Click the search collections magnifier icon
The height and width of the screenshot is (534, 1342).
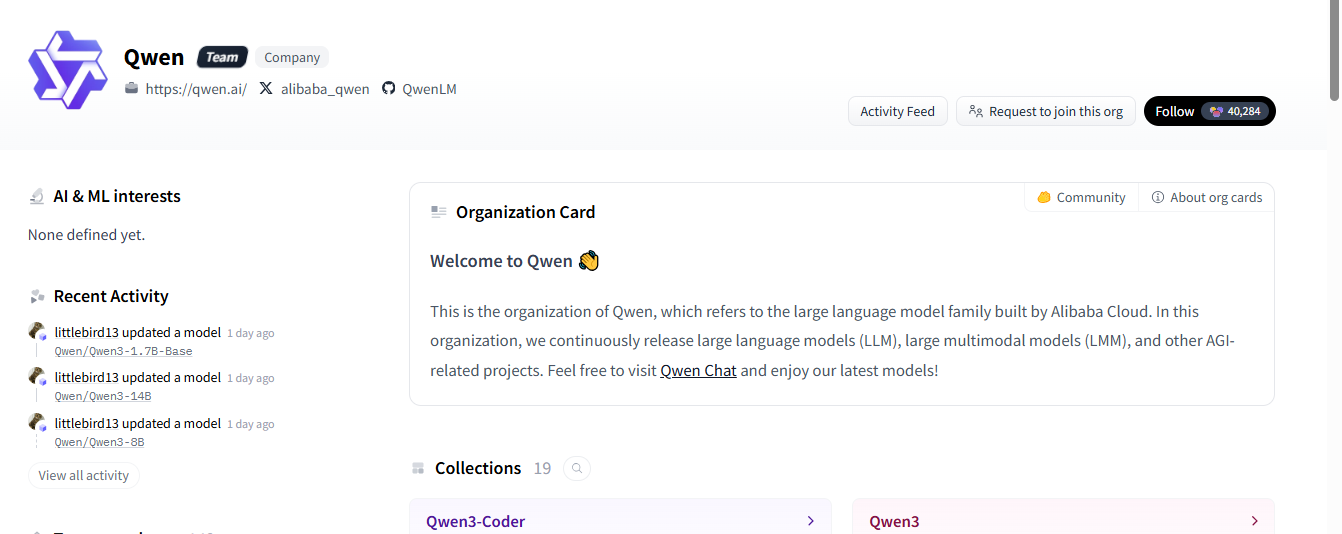(577, 468)
